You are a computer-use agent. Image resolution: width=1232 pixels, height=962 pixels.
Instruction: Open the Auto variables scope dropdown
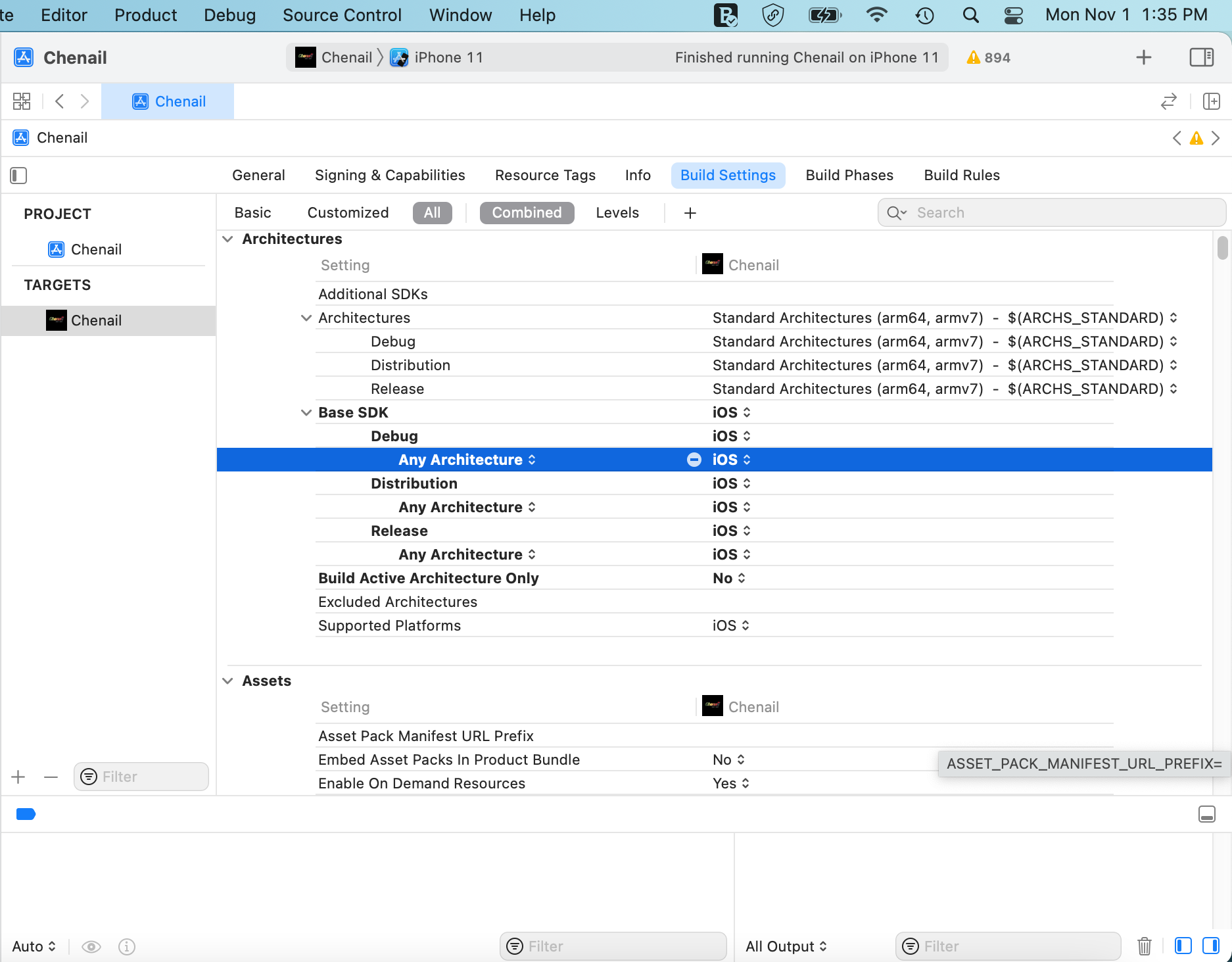pos(34,946)
